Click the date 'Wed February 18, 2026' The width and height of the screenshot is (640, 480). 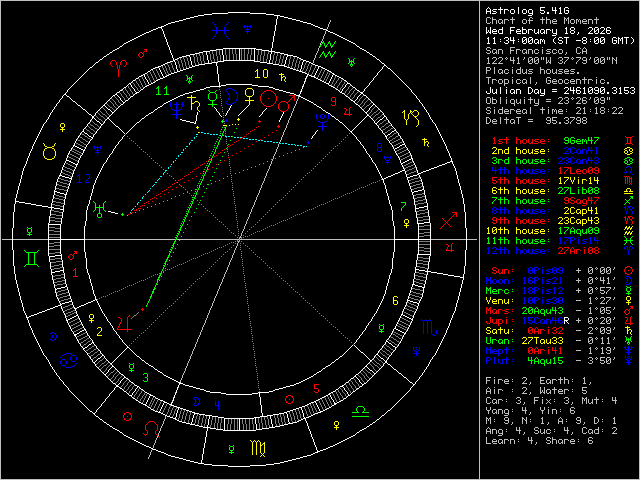(x=548, y=31)
